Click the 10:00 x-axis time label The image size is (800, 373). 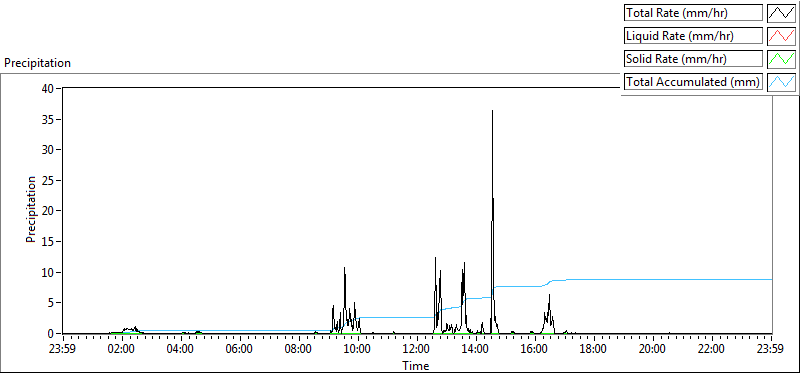click(x=358, y=350)
